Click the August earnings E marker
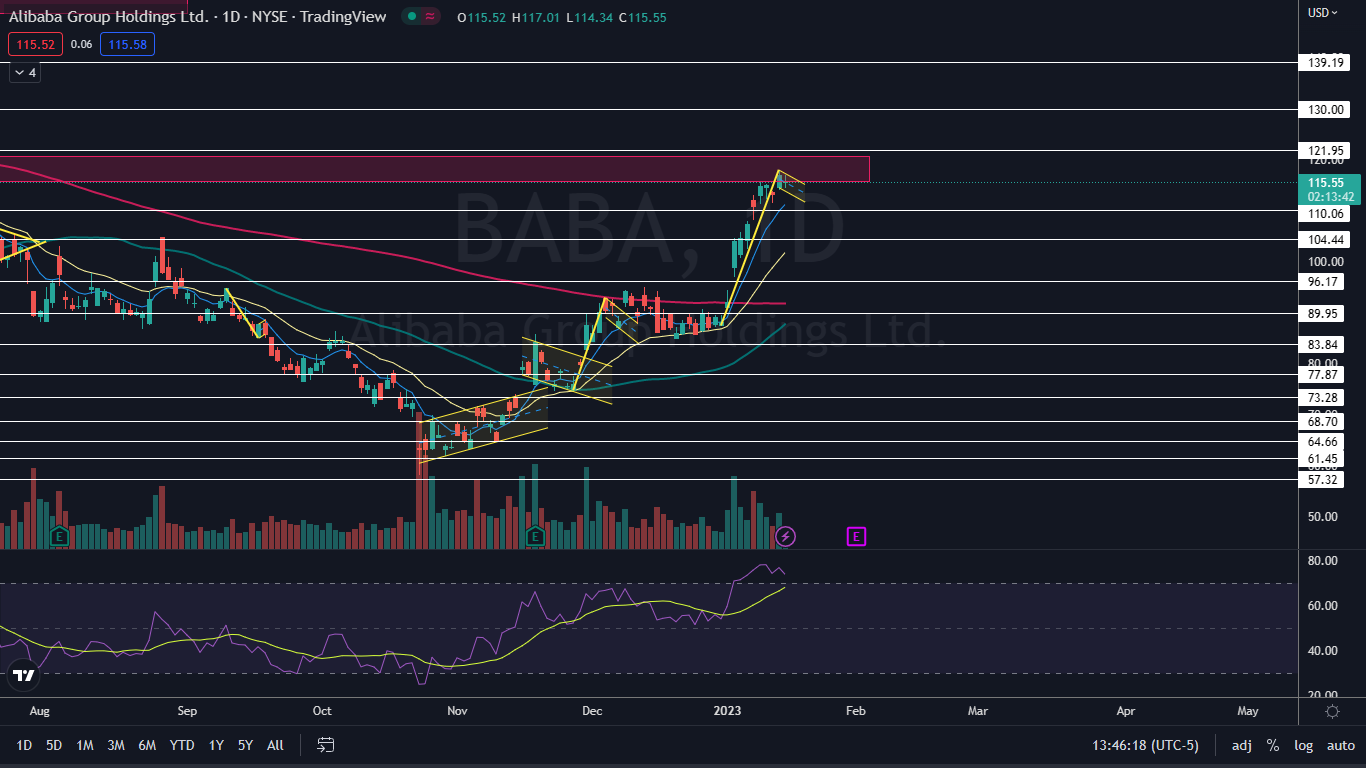 pos(59,537)
